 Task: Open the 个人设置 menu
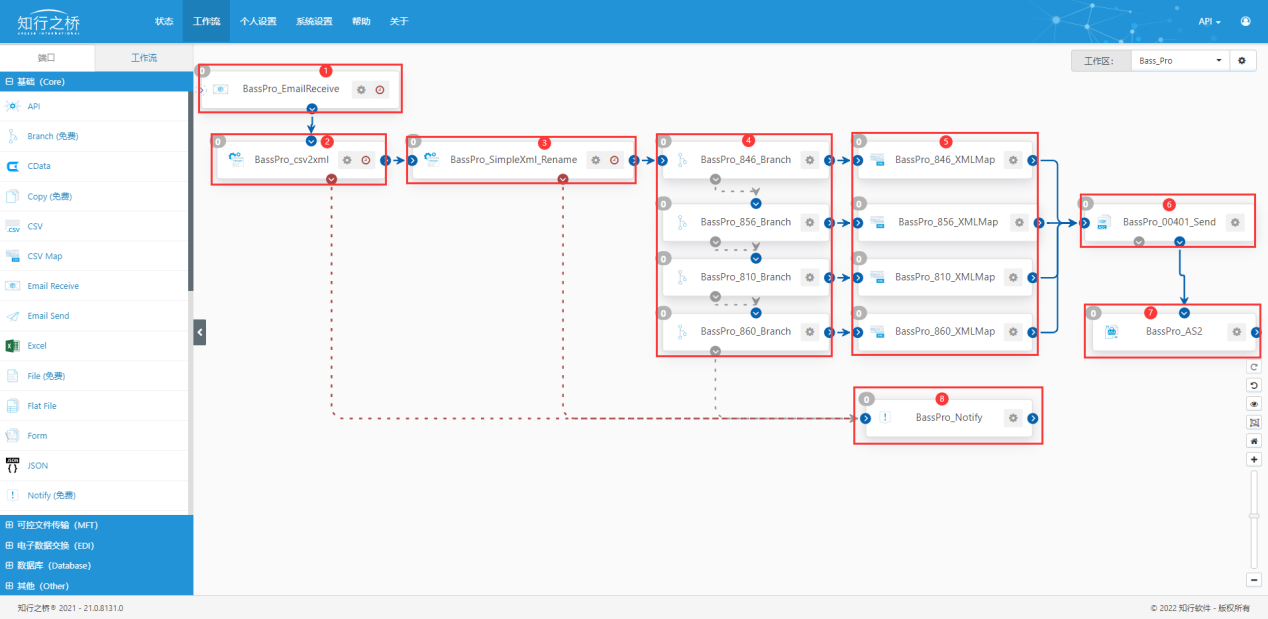[x=258, y=21]
